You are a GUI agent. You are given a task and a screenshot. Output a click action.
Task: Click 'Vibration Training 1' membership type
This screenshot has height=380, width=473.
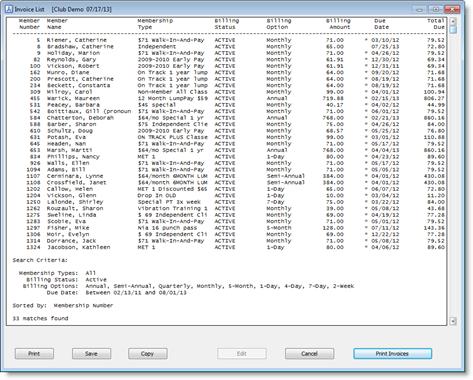172,209
